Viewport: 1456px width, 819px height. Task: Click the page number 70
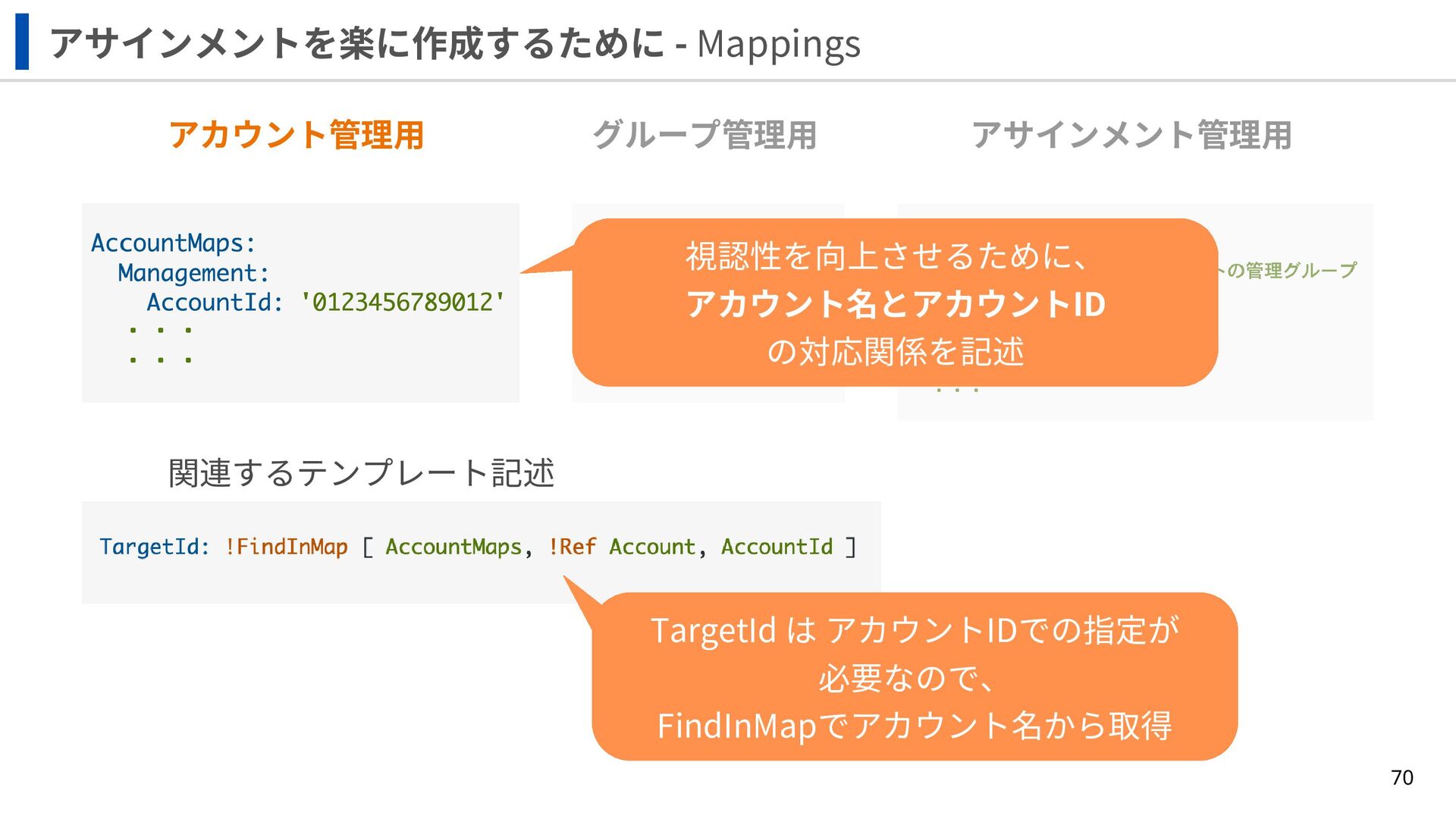[x=1401, y=778]
